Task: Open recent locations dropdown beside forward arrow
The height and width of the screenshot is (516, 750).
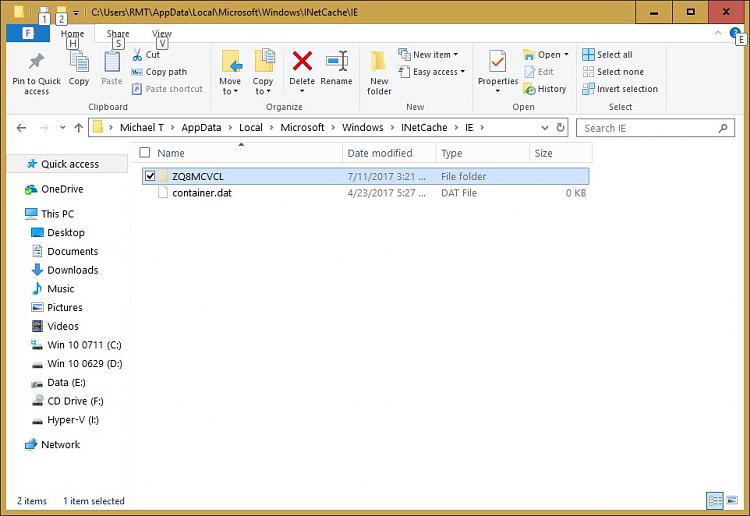Action: coord(62,128)
